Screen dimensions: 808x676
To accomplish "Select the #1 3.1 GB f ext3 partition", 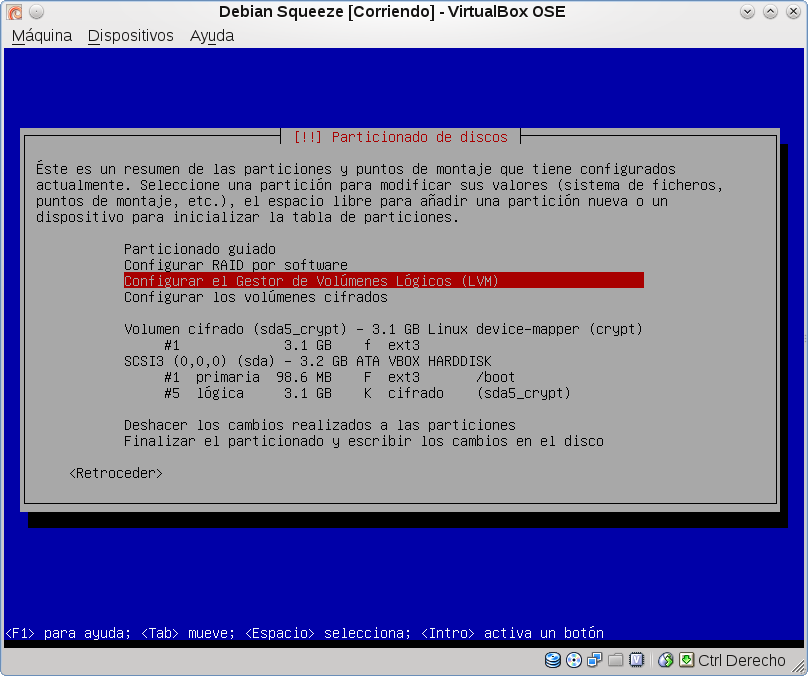I will 292,345.
